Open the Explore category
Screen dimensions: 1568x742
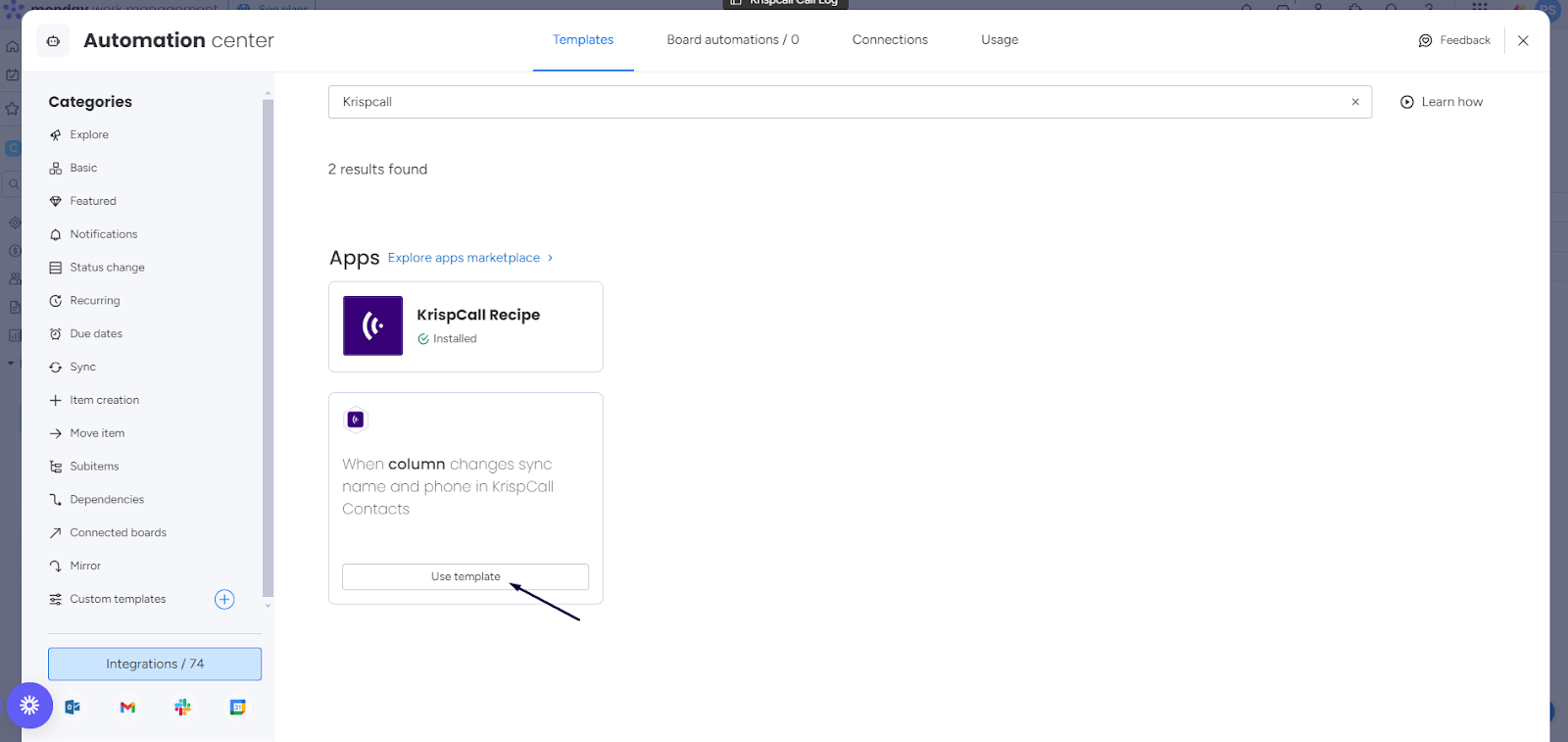click(x=79, y=135)
